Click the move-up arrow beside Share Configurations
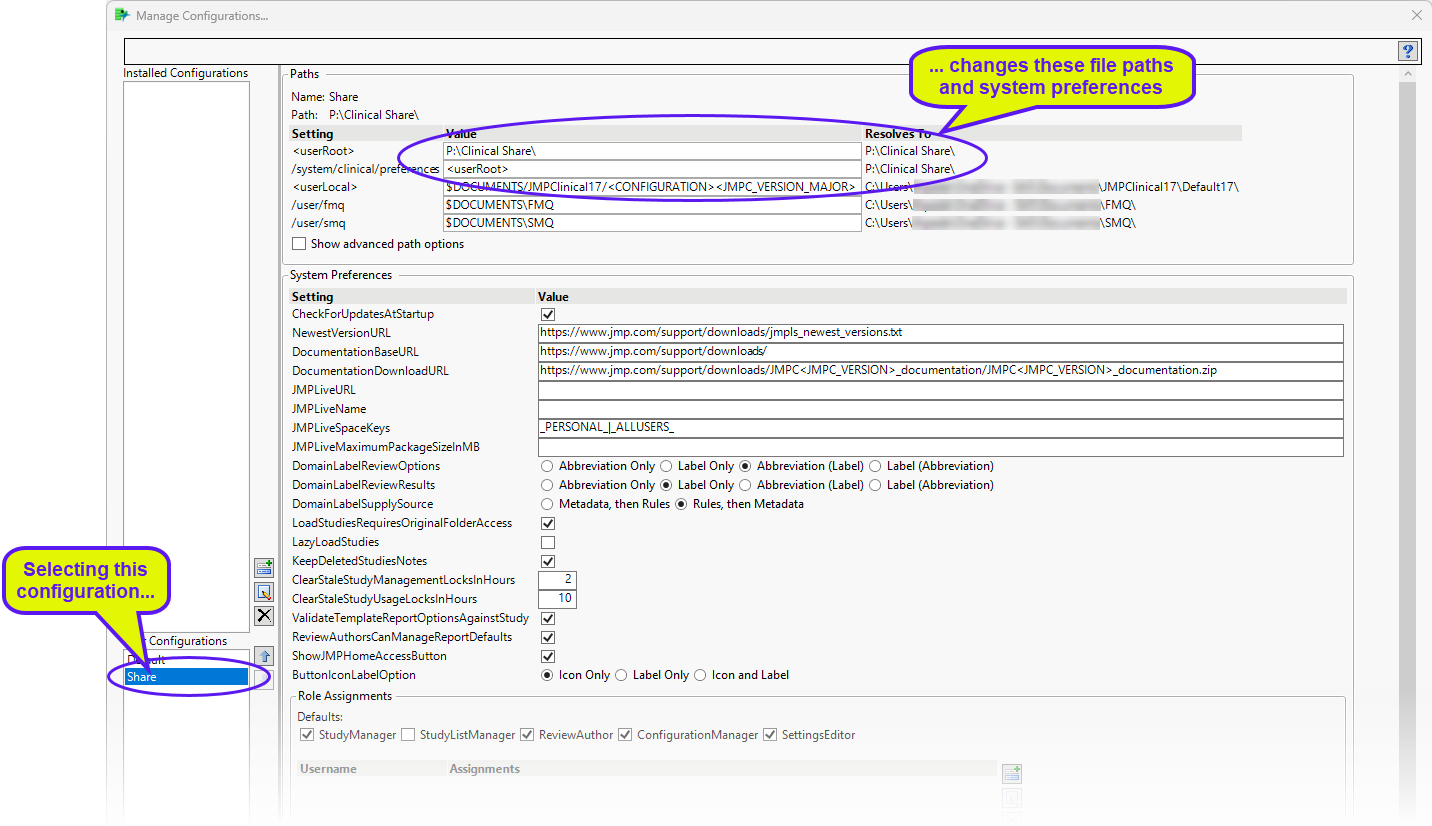The height and width of the screenshot is (826, 1432). [264, 656]
